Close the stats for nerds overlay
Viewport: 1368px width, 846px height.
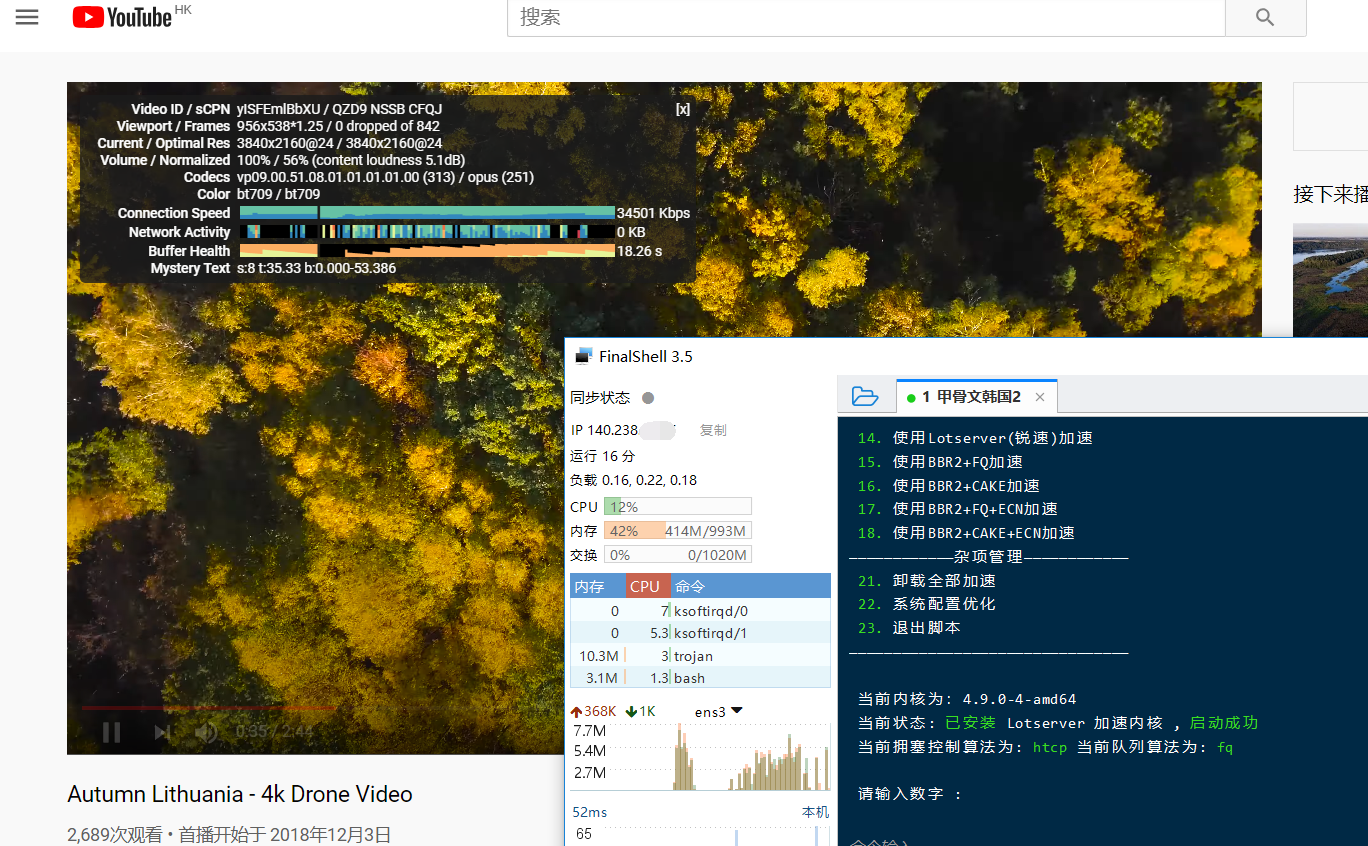click(x=683, y=109)
